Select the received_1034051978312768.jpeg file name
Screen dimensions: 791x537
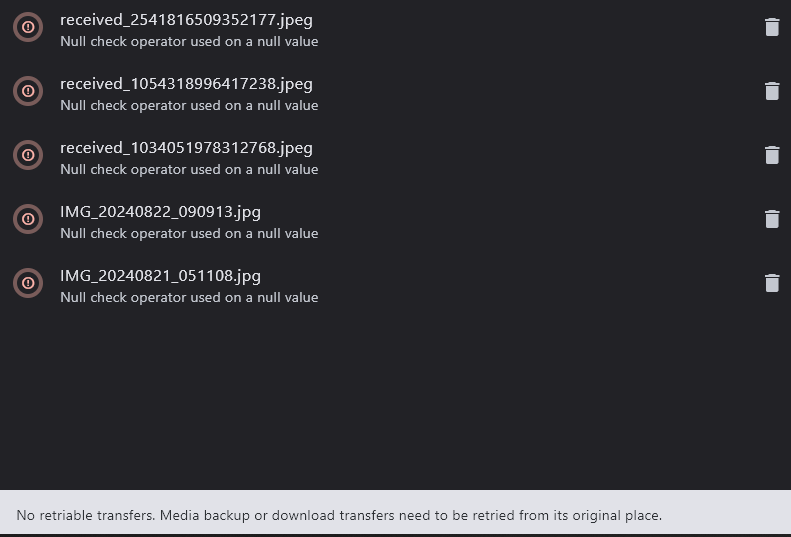[x=186, y=148]
